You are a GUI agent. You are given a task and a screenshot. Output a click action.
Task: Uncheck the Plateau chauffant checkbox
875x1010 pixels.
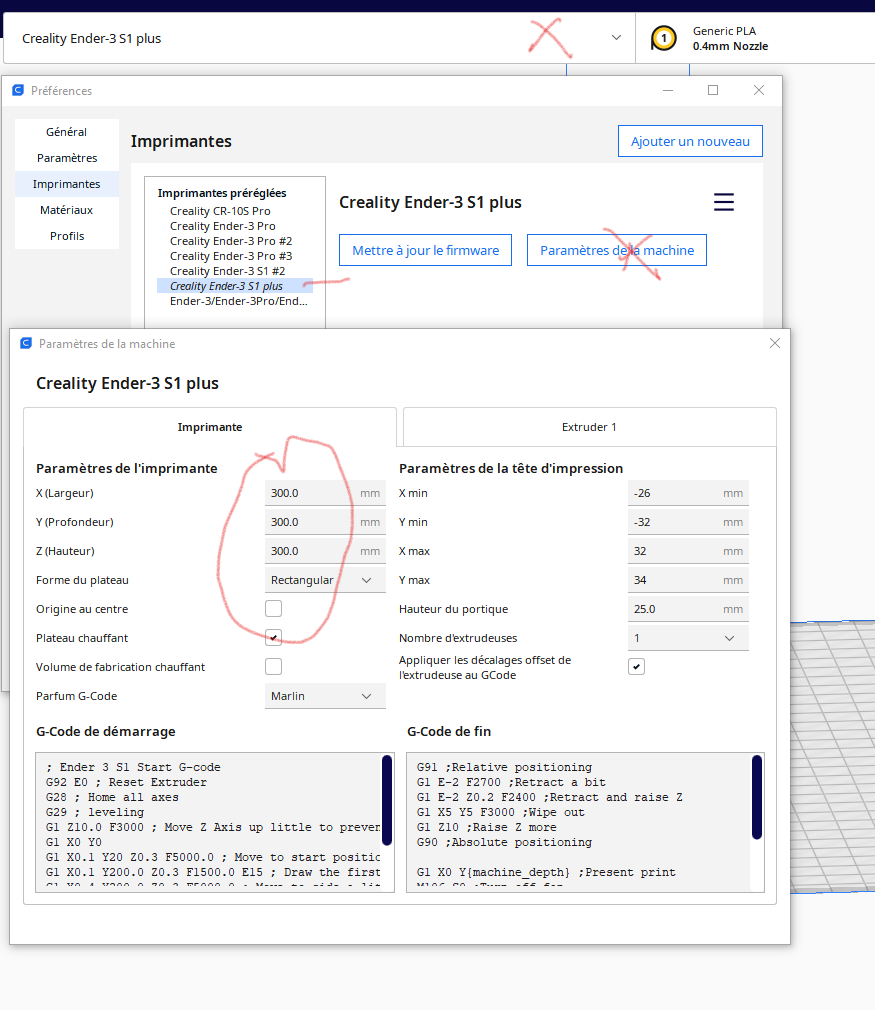[x=273, y=638]
